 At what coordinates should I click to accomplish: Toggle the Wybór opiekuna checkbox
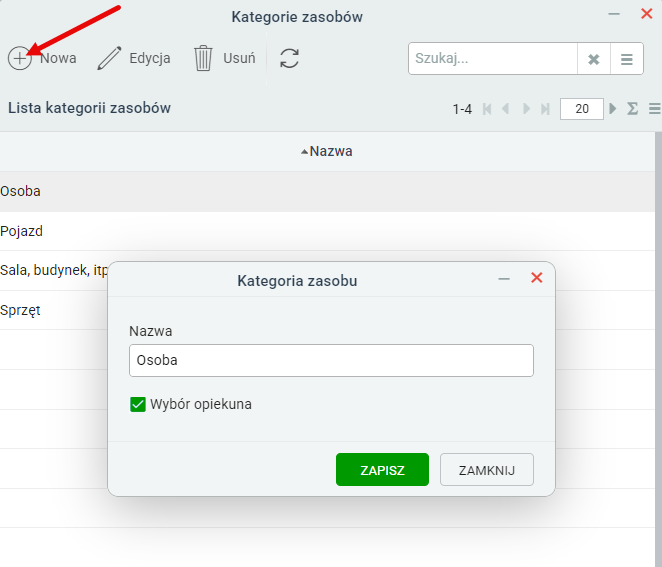[138, 404]
